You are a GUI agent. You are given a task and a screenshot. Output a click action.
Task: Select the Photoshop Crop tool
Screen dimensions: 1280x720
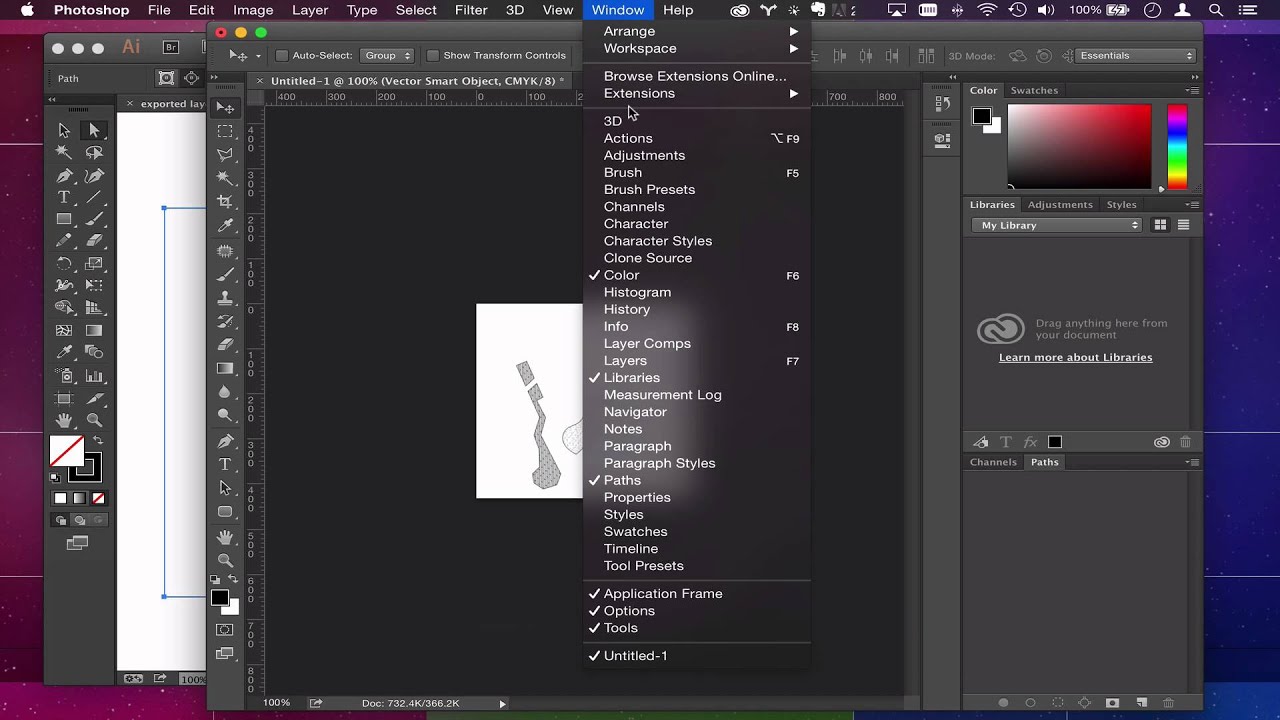226,202
